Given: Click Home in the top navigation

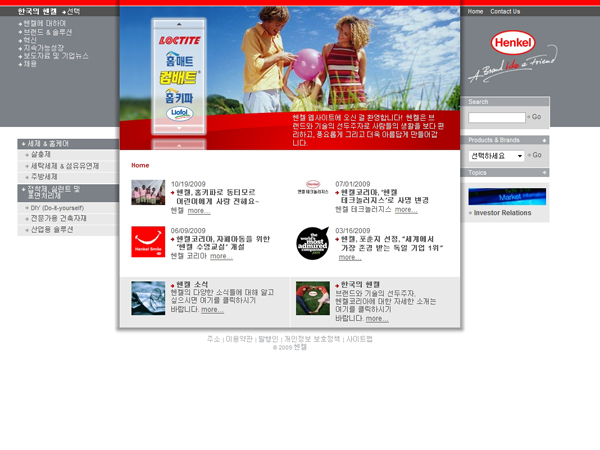Looking at the screenshot, I should point(475,12).
